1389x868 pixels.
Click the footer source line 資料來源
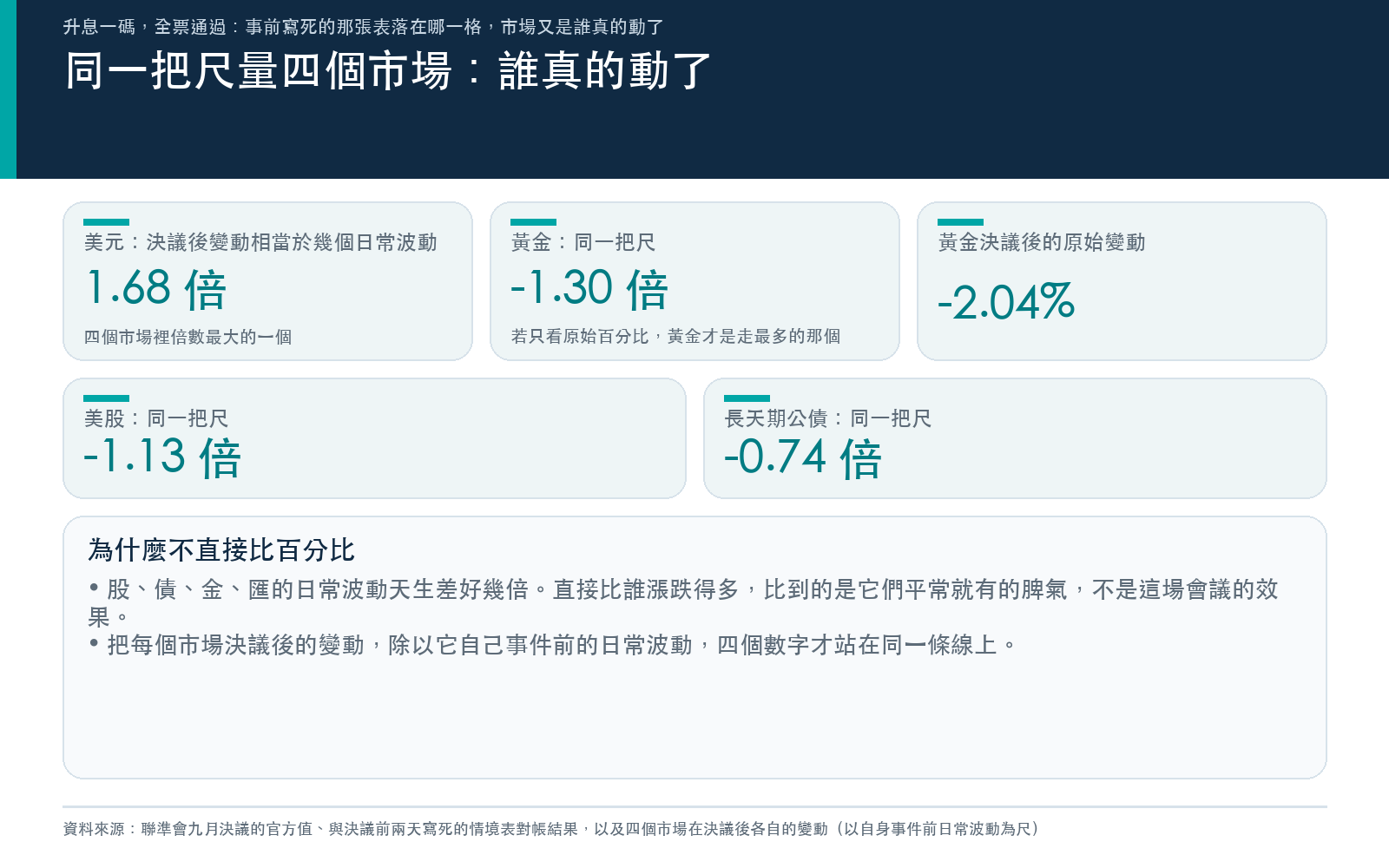551,829
